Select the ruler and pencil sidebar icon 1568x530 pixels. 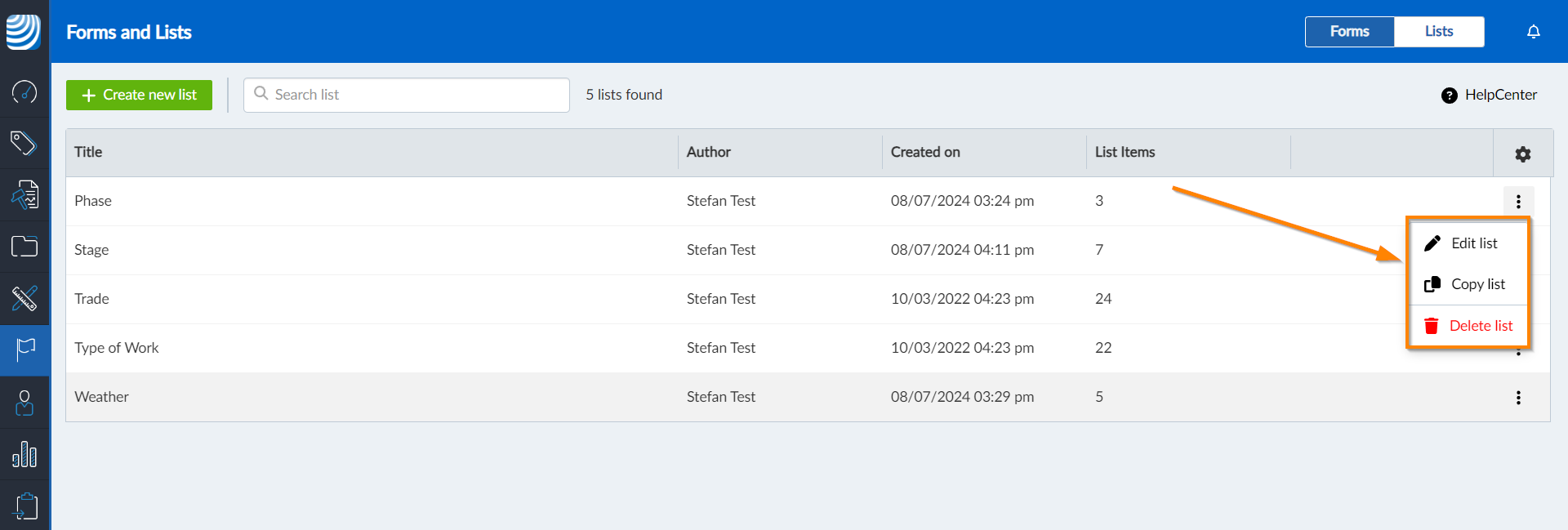tap(24, 298)
